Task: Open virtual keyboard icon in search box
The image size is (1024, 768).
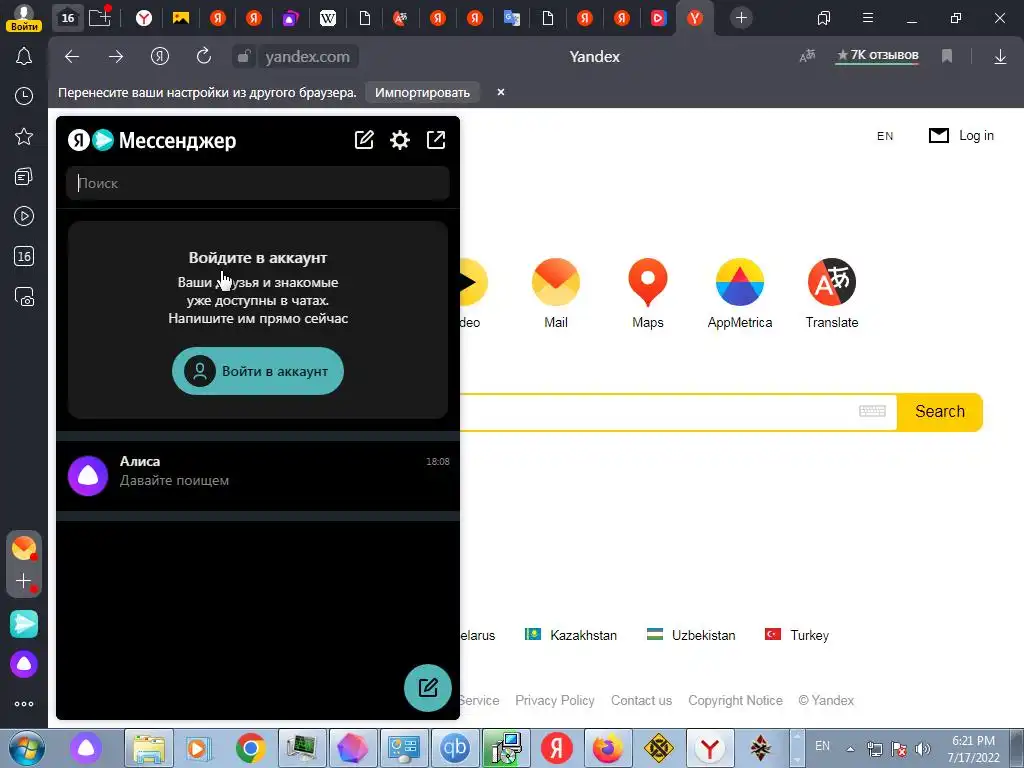Action: (872, 411)
